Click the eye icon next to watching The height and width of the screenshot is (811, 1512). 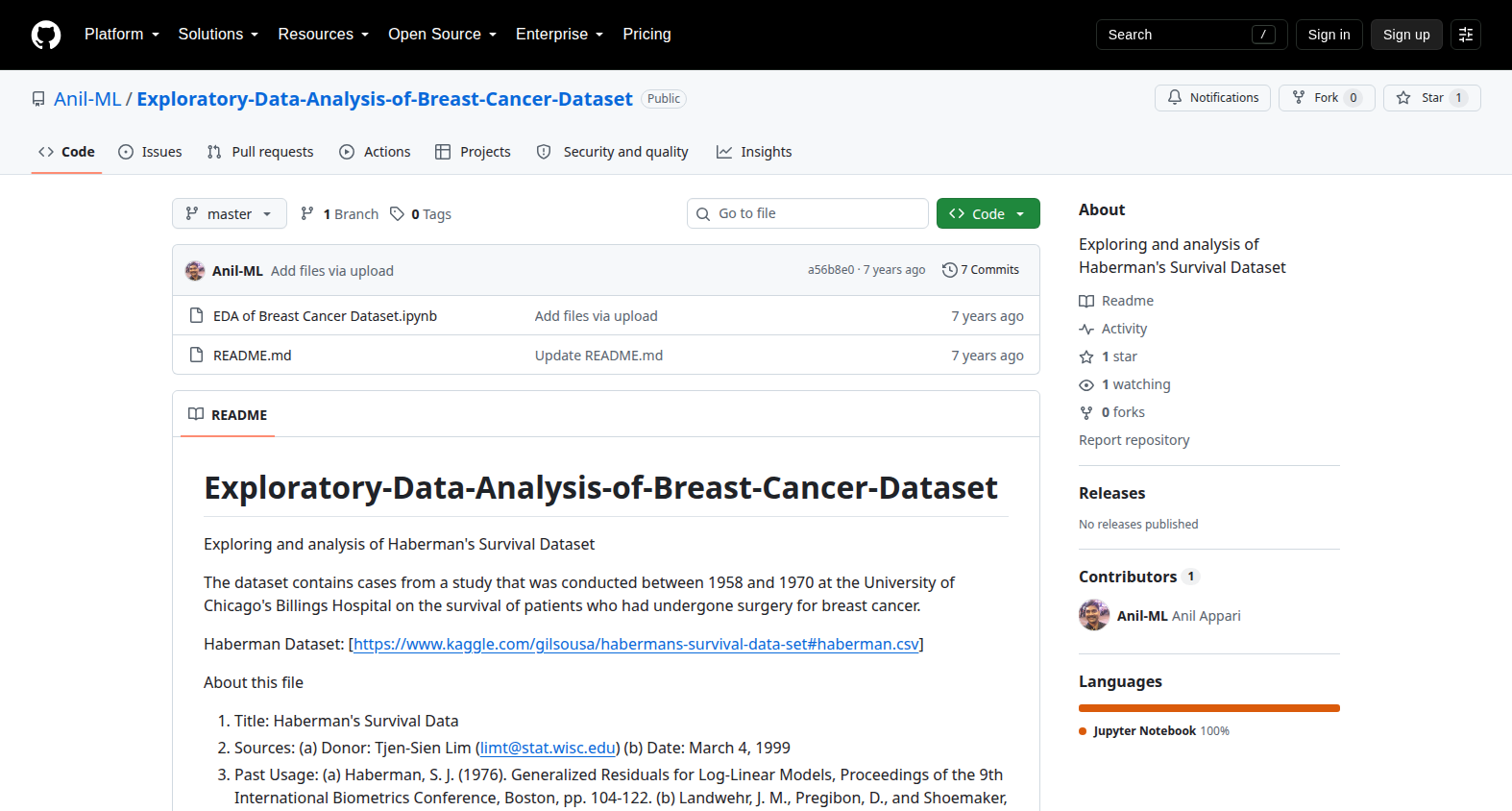[x=1086, y=384]
